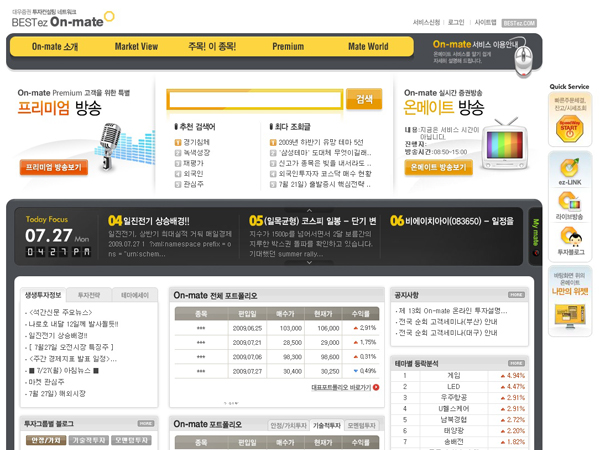Screen dimensions: 600x450
Task: Click the 온메이트 방송보기 button
Action: coord(439,168)
